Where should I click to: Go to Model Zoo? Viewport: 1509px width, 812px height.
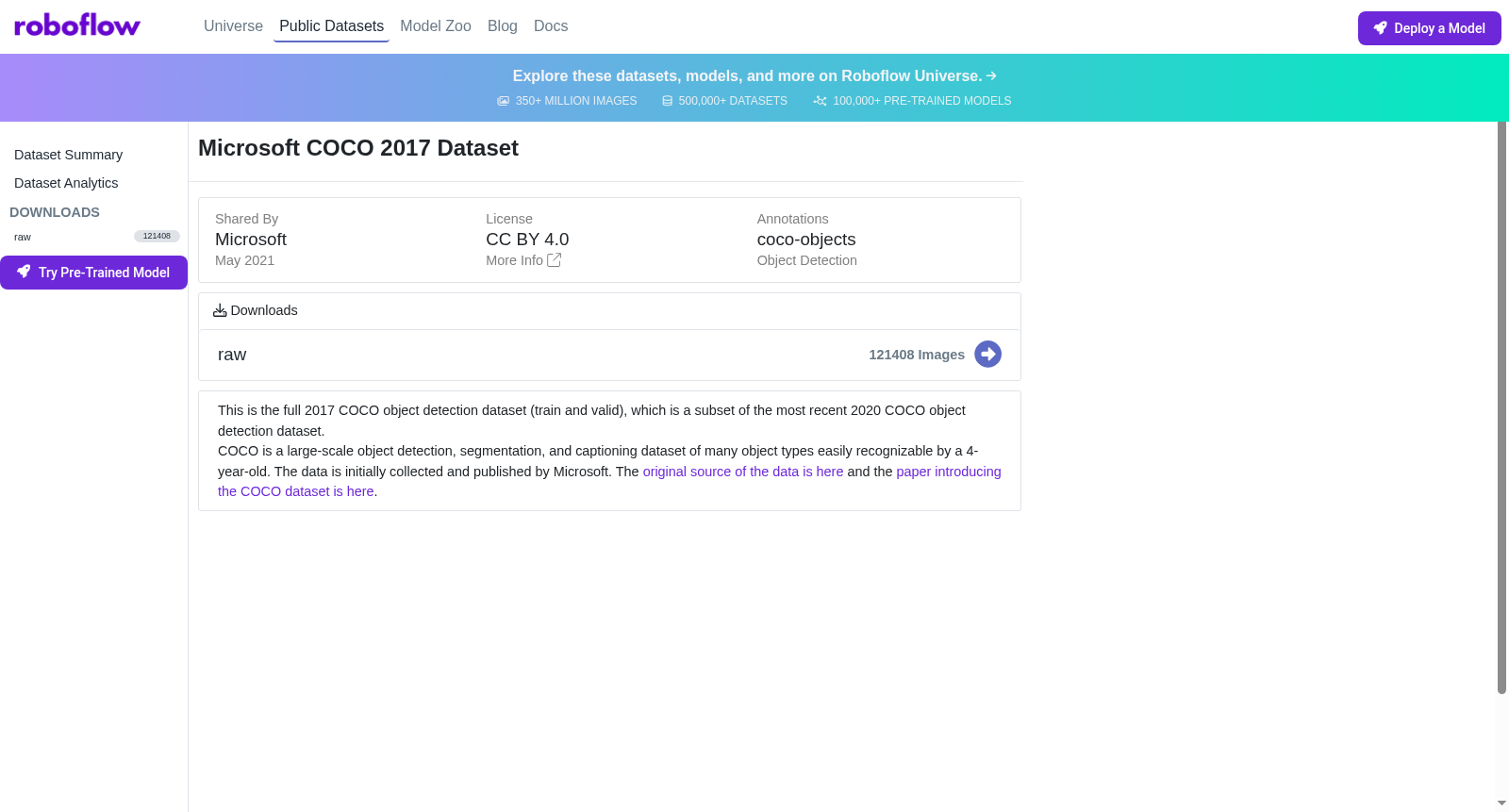pos(436,26)
